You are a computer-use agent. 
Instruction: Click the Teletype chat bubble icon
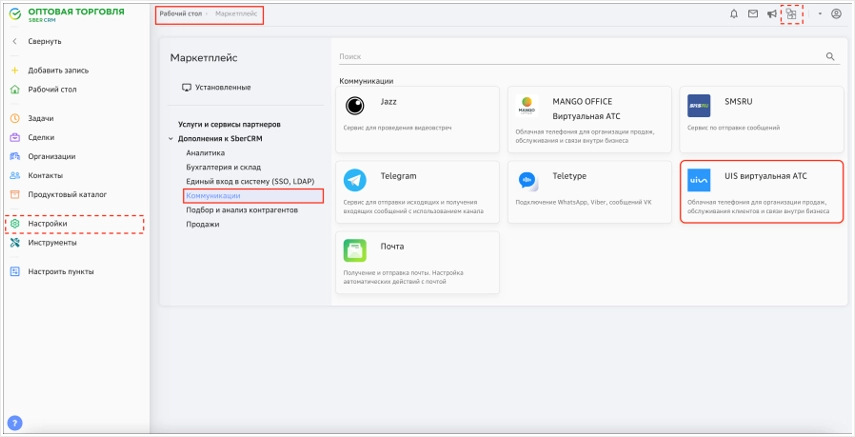[527, 179]
